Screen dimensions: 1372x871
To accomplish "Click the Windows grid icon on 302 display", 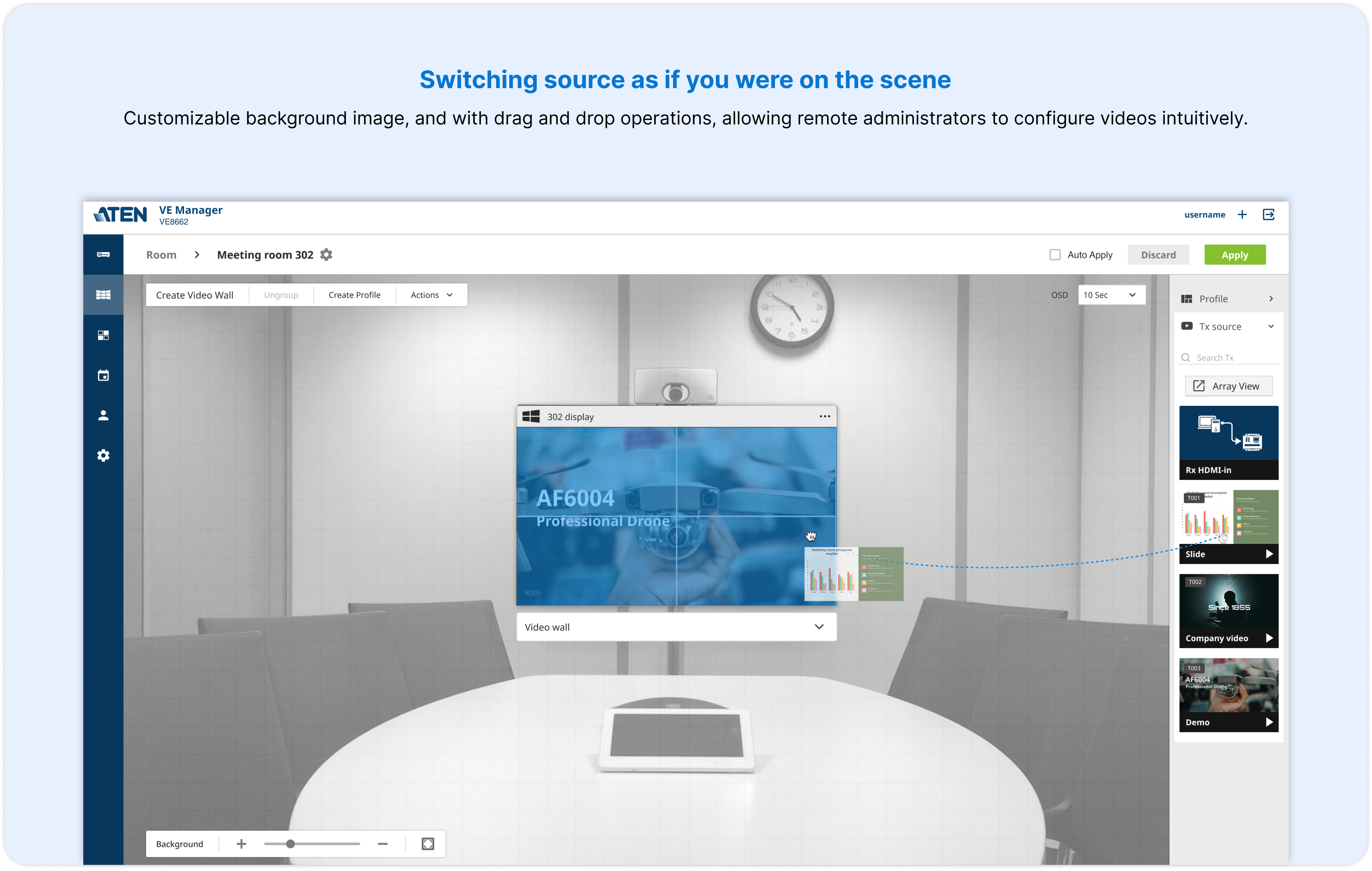I will click(x=531, y=416).
